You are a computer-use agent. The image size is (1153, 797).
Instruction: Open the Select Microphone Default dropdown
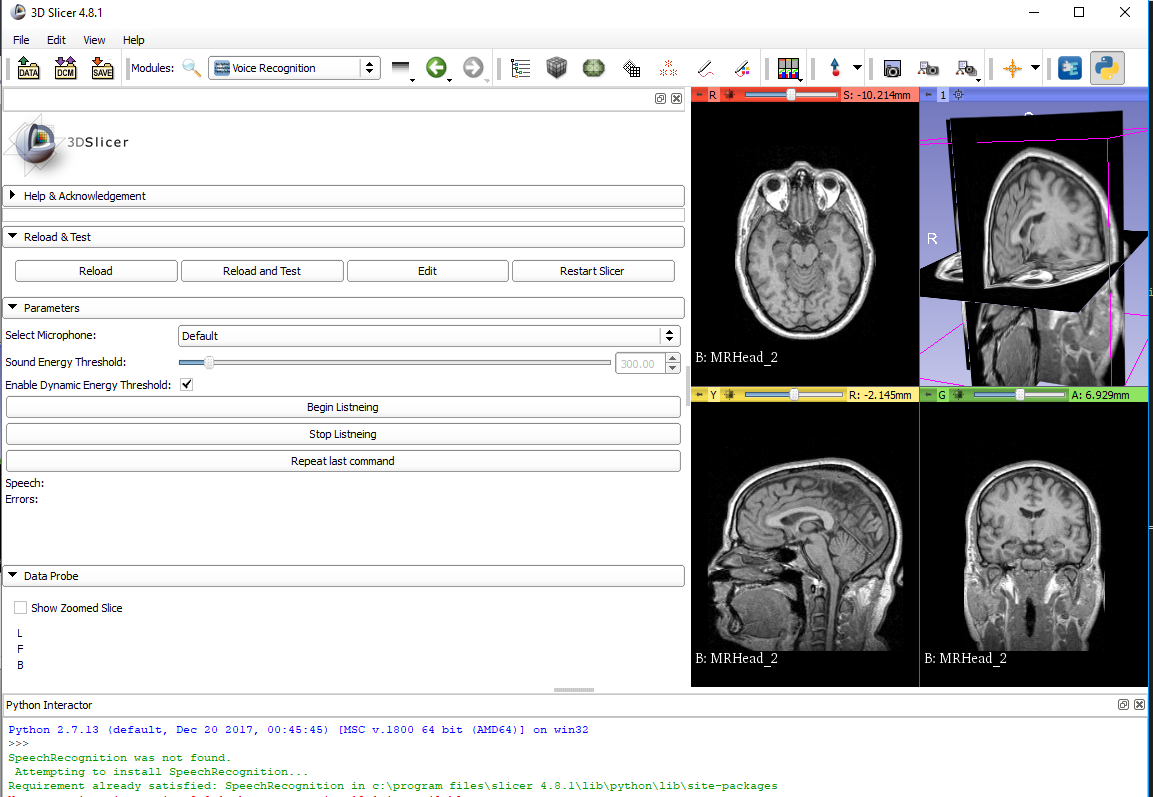click(429, 336)
